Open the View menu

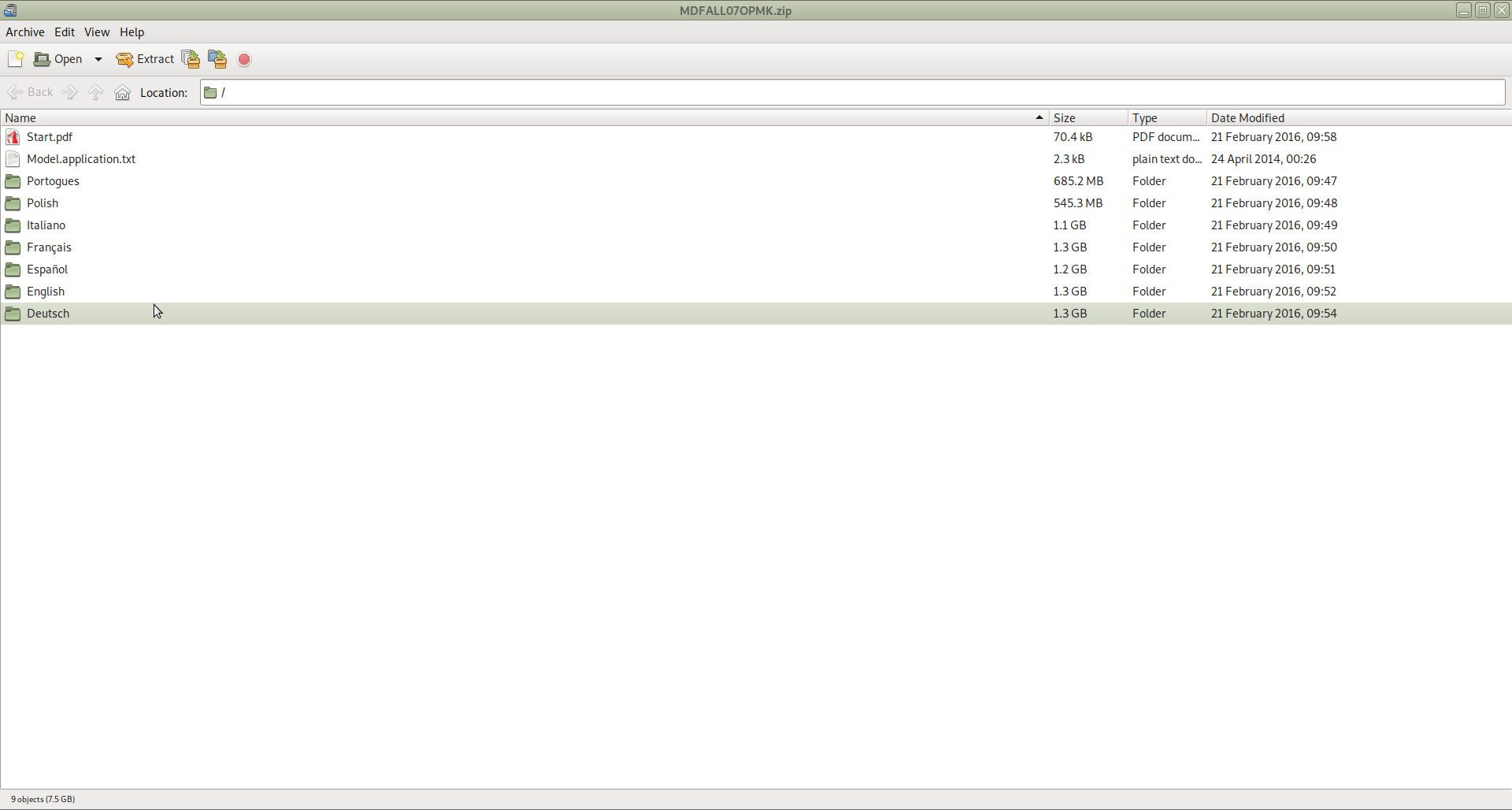click(97, 32)
